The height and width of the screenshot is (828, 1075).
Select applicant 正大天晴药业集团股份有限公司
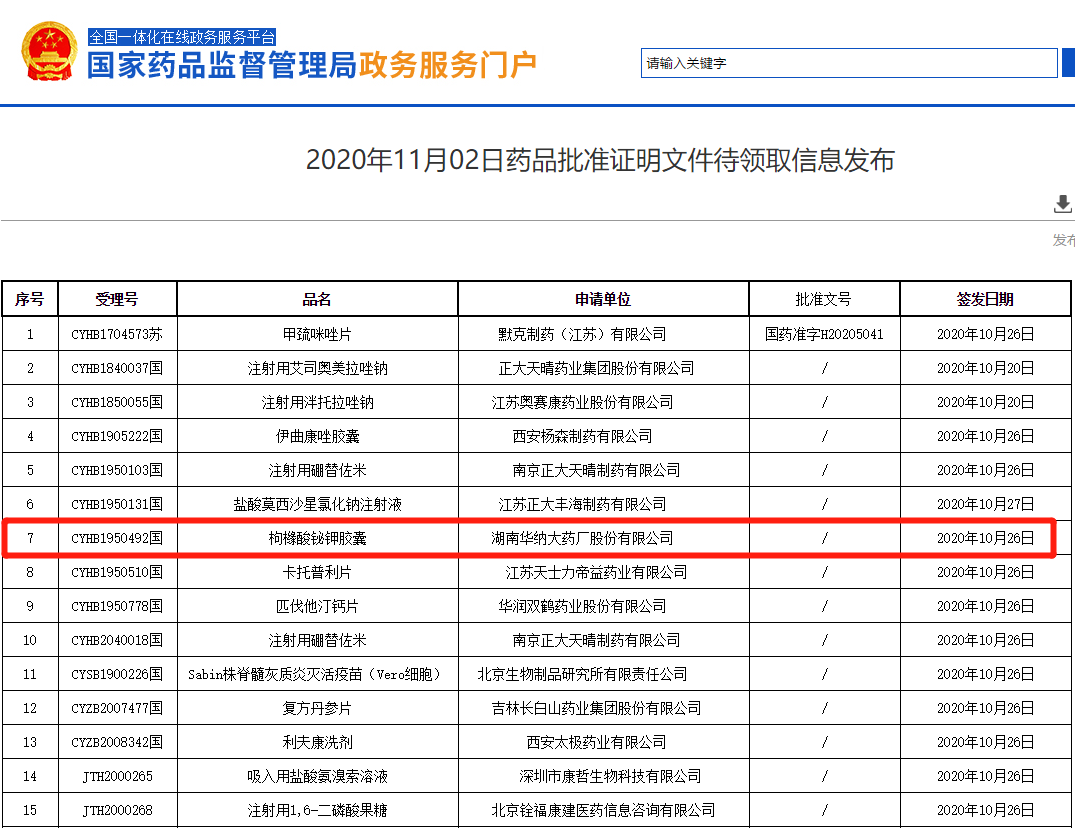596,369
